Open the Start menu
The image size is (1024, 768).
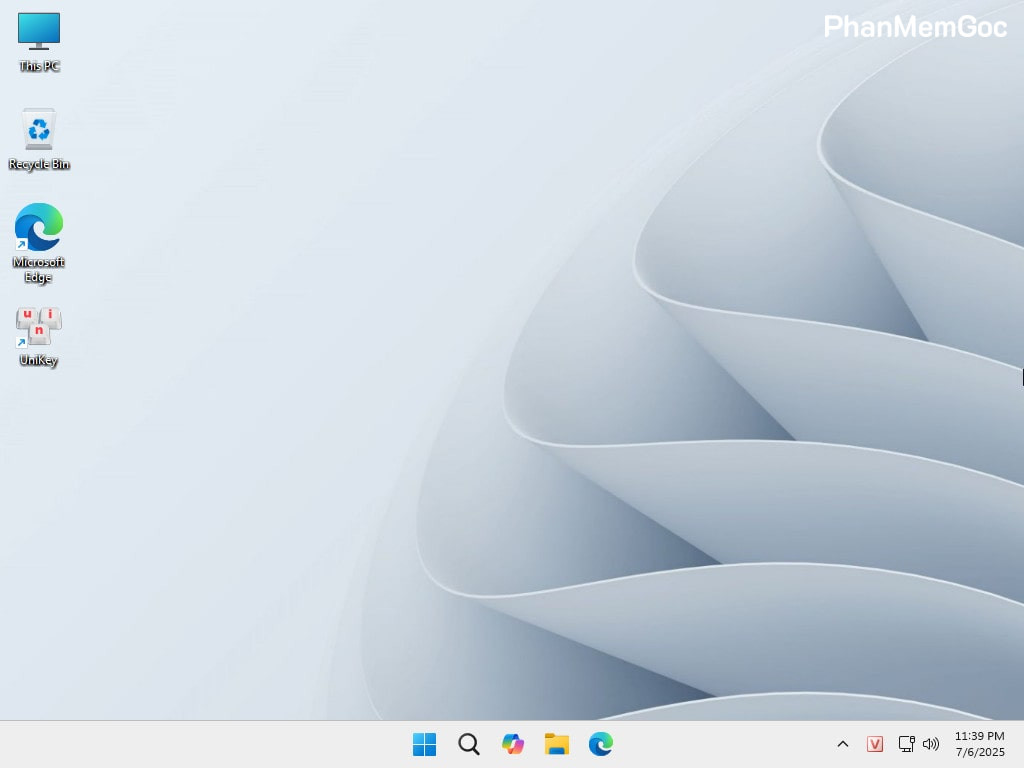pyautogui.click(x=424, y=744)
